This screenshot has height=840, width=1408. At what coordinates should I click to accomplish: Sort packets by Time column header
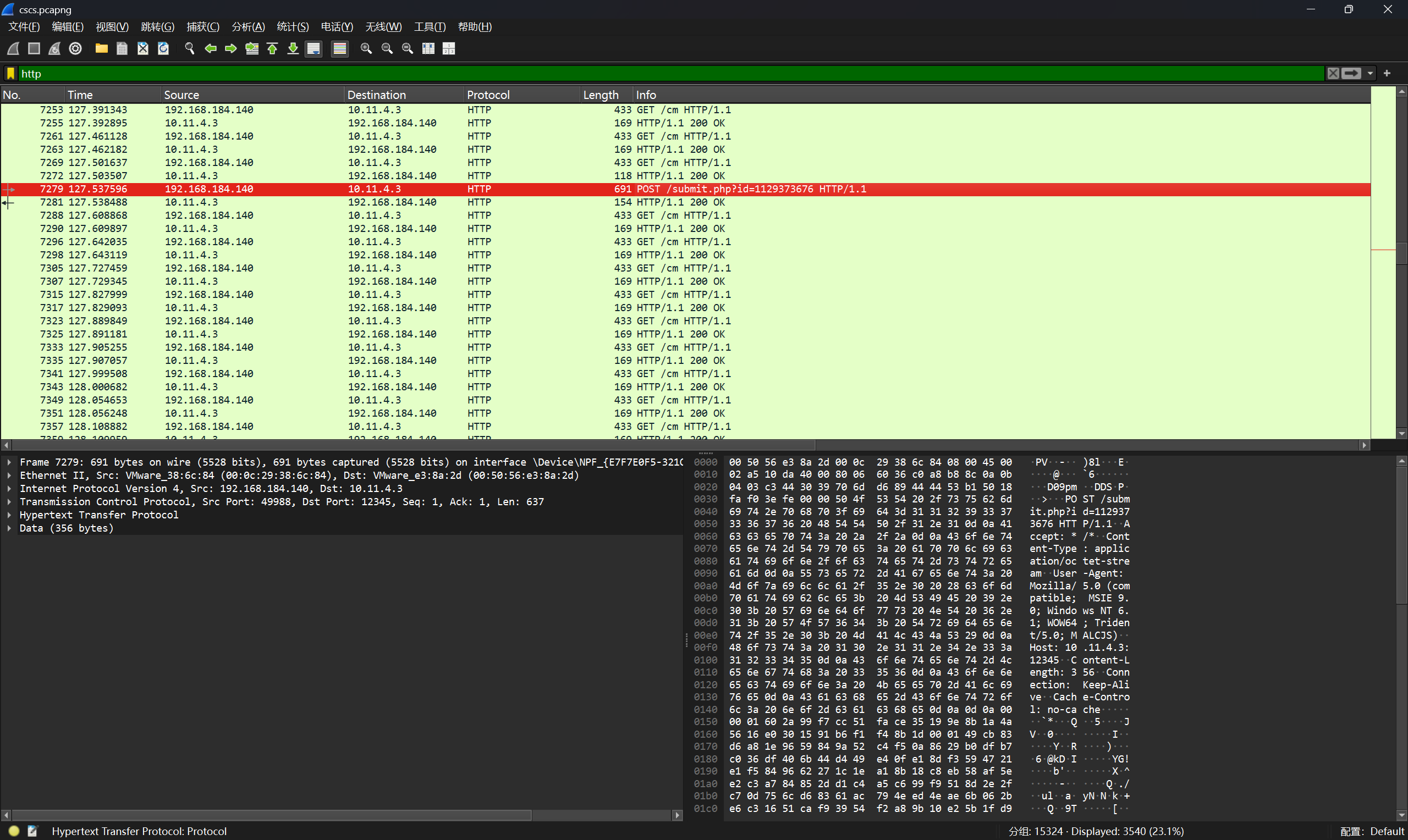coord(113,95)
